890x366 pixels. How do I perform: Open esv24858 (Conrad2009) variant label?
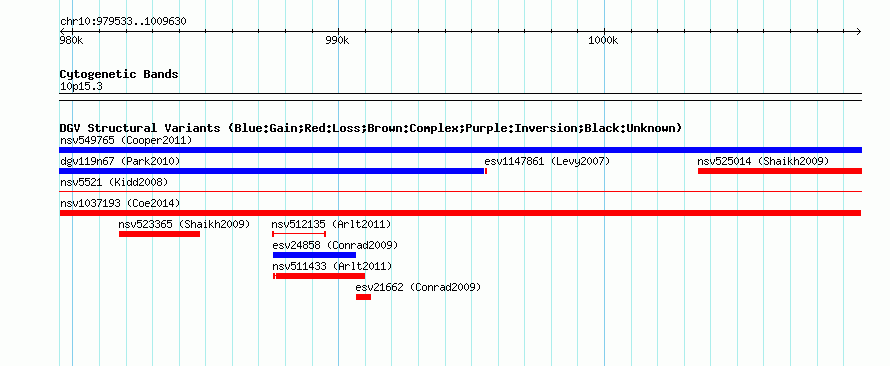point(335,245)
